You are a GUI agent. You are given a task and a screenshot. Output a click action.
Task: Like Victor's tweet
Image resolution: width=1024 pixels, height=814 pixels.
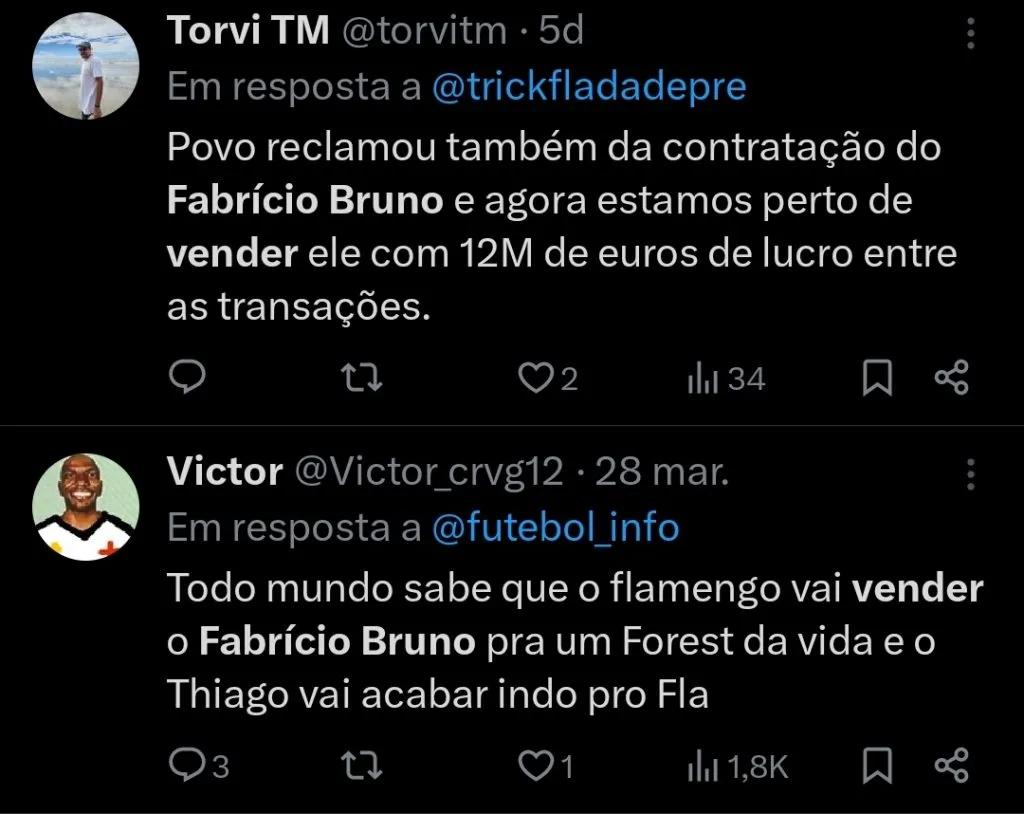click(540, 765)
